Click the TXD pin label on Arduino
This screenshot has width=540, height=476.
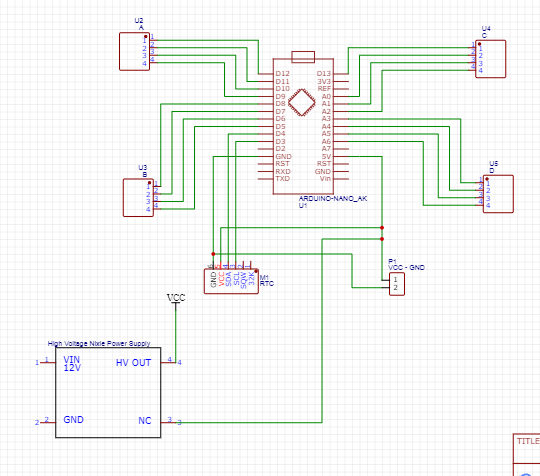(x=283, y=179)
